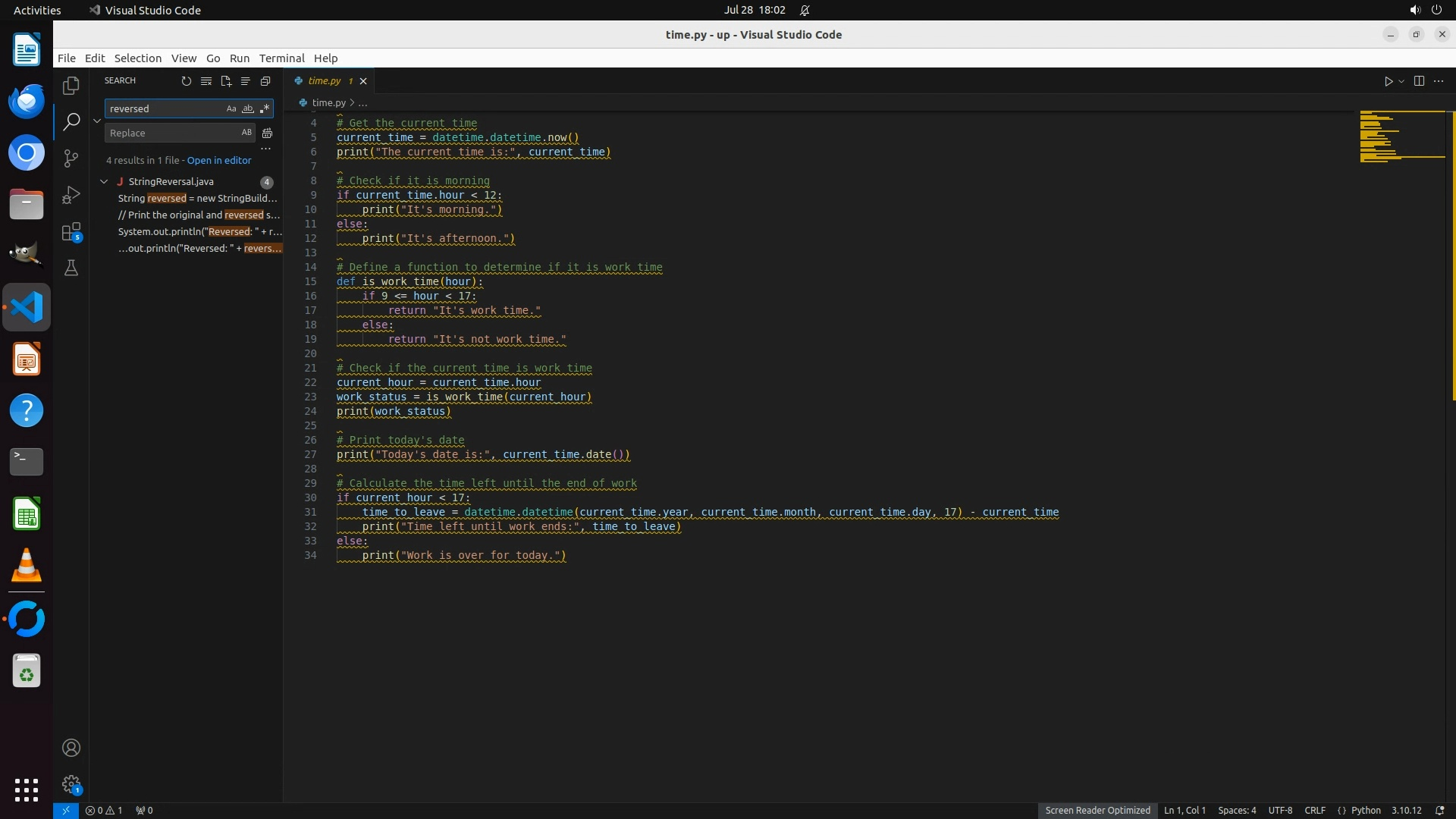Collapse the replace field toggle chevron
The height and width of the screenshot is (819, 1456).
(x=97, y=121)
